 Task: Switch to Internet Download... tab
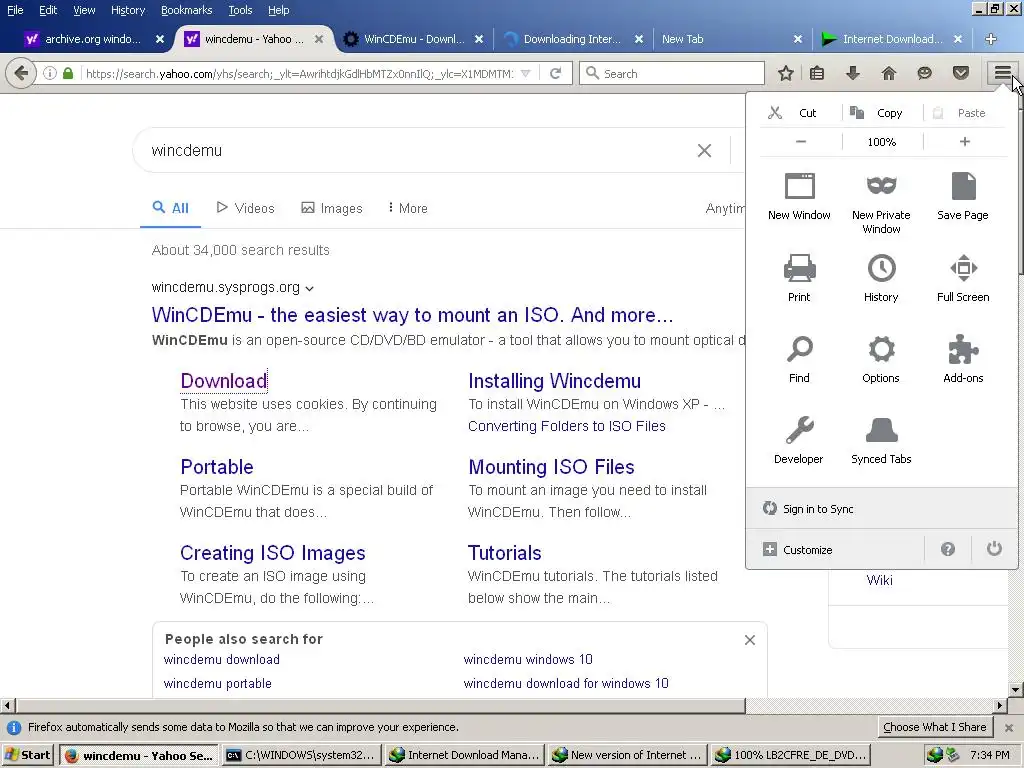pos(891,39)
